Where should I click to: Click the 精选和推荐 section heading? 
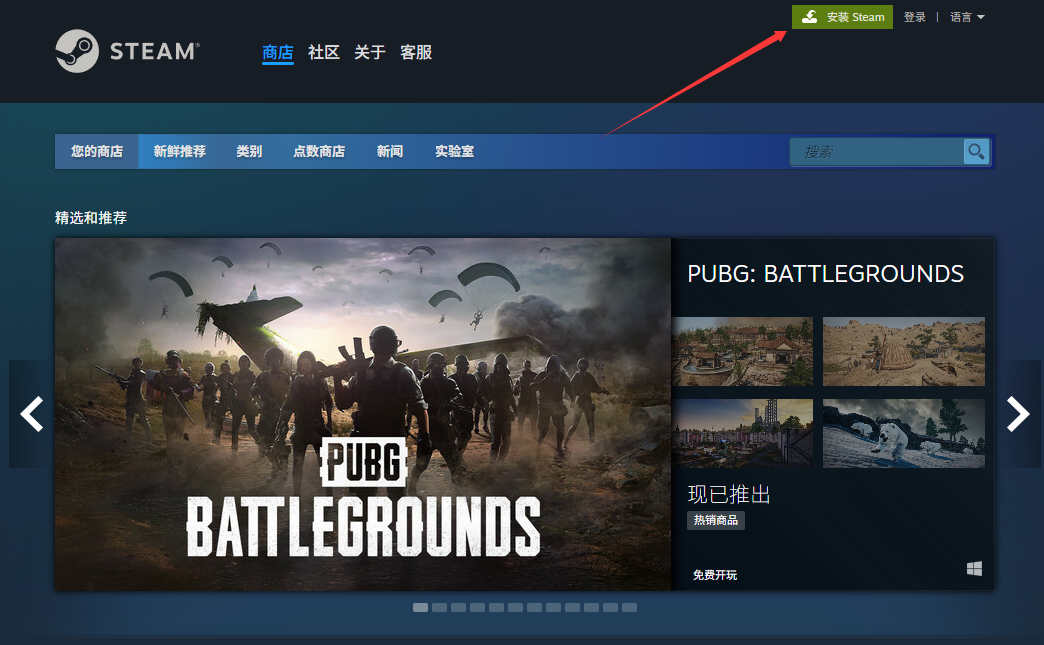pos(91,218)
